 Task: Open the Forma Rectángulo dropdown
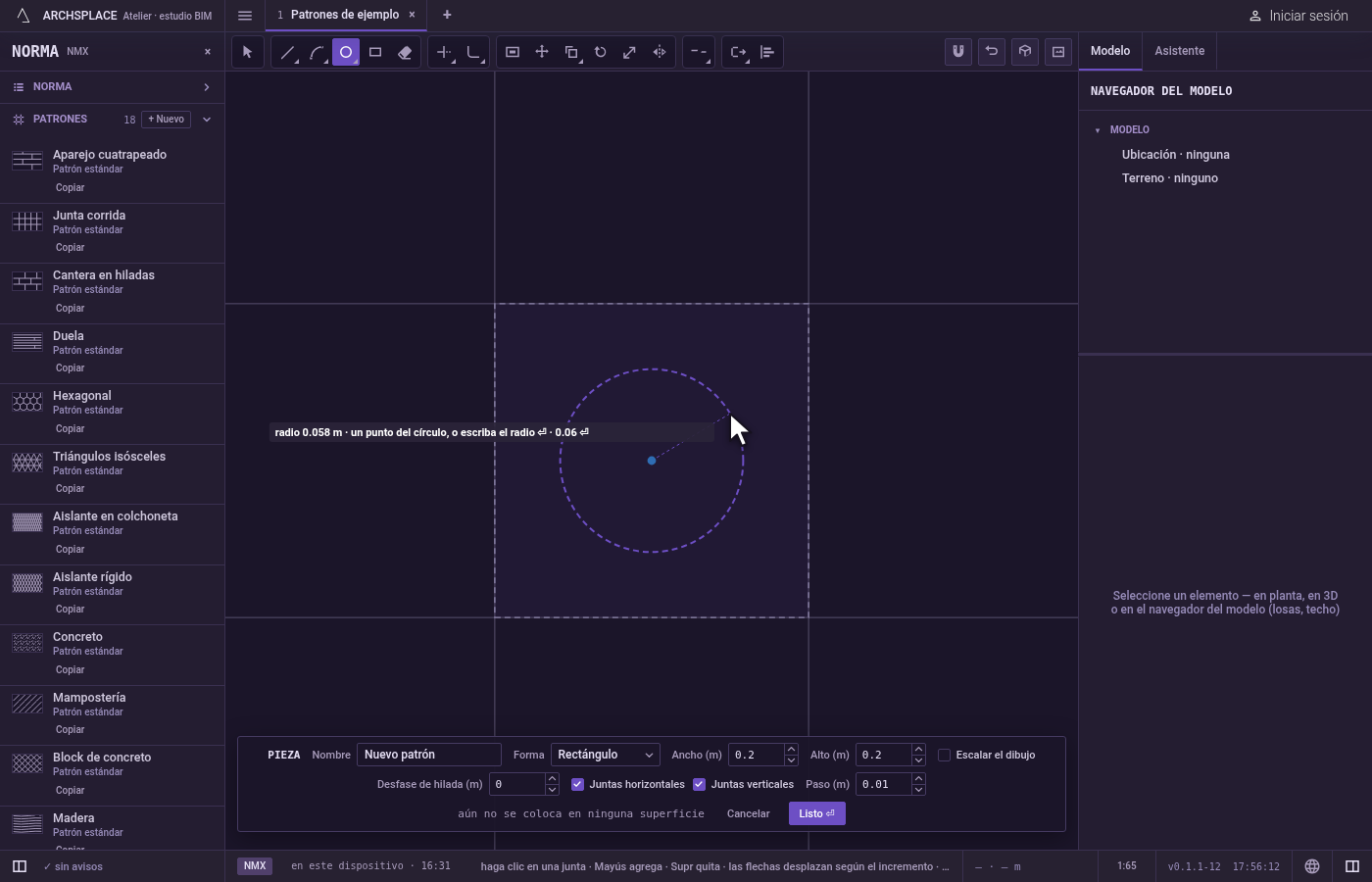point(605,755)
